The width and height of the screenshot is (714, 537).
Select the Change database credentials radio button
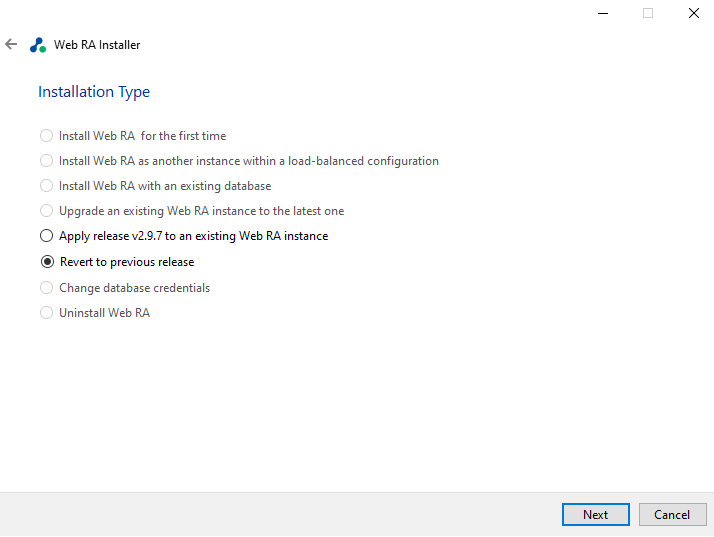coord(46,288)
